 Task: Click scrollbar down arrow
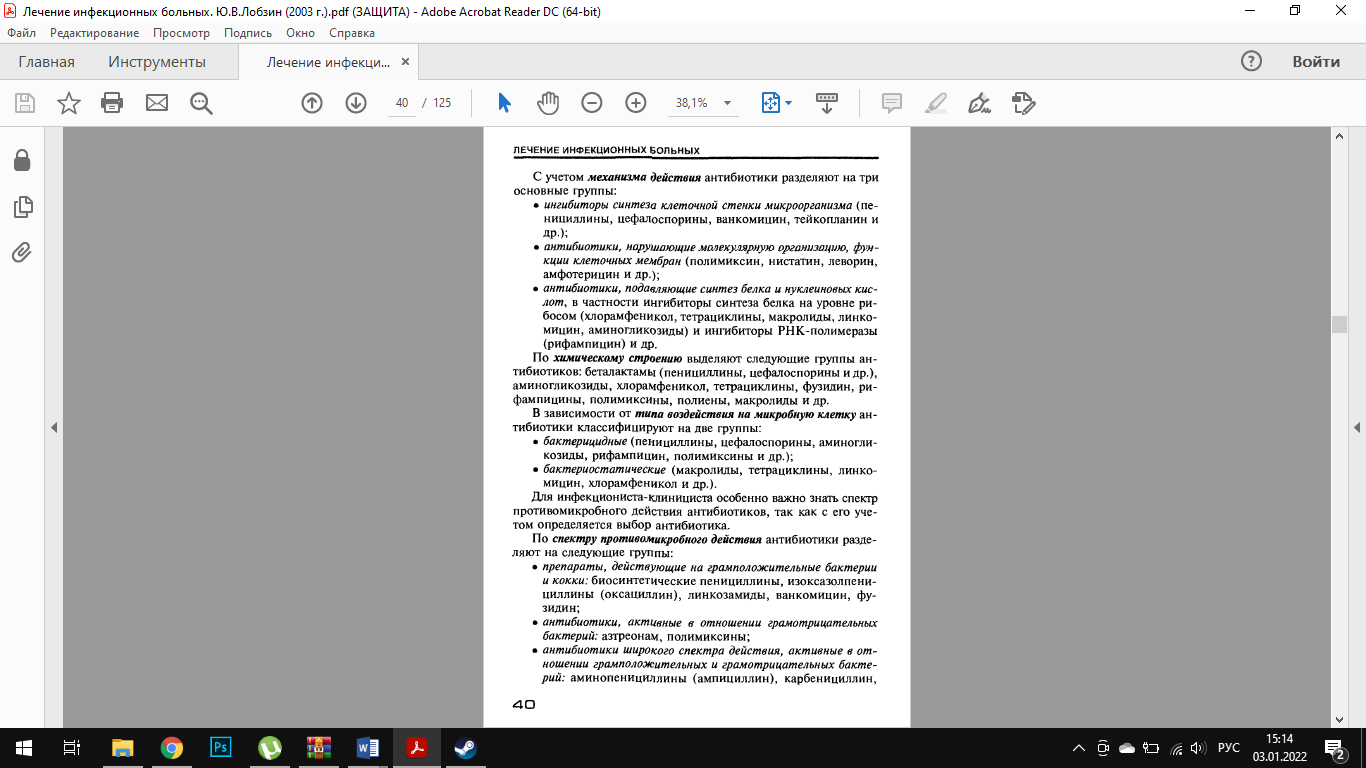(1339, 718)
